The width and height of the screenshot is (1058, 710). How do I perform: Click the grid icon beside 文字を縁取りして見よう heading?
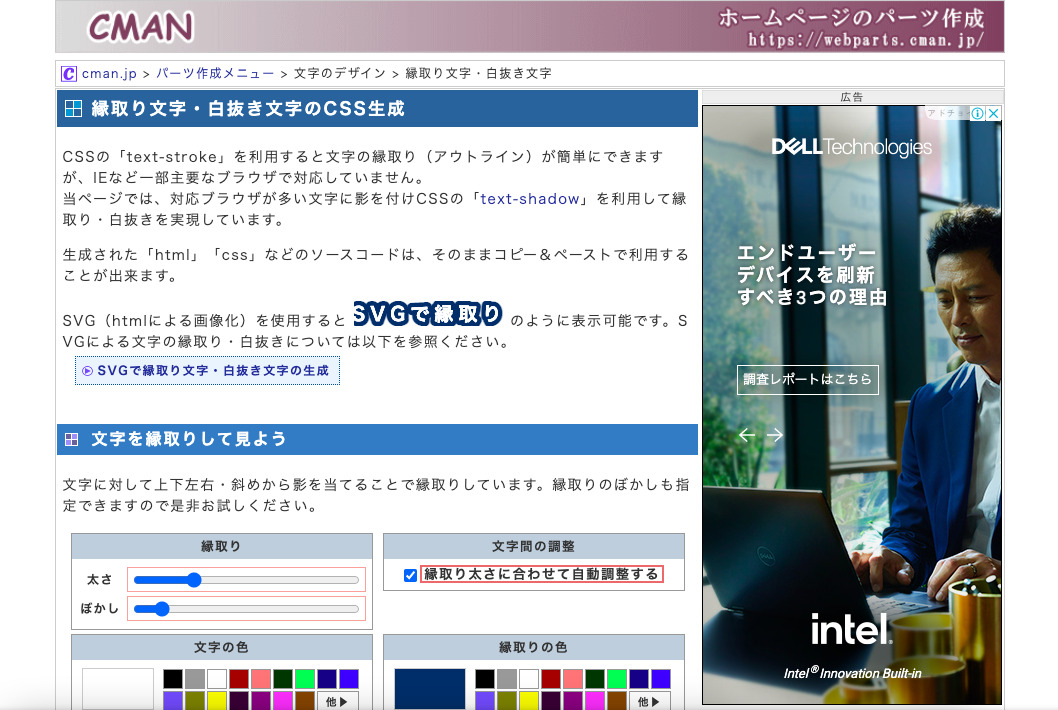(73, 438)
